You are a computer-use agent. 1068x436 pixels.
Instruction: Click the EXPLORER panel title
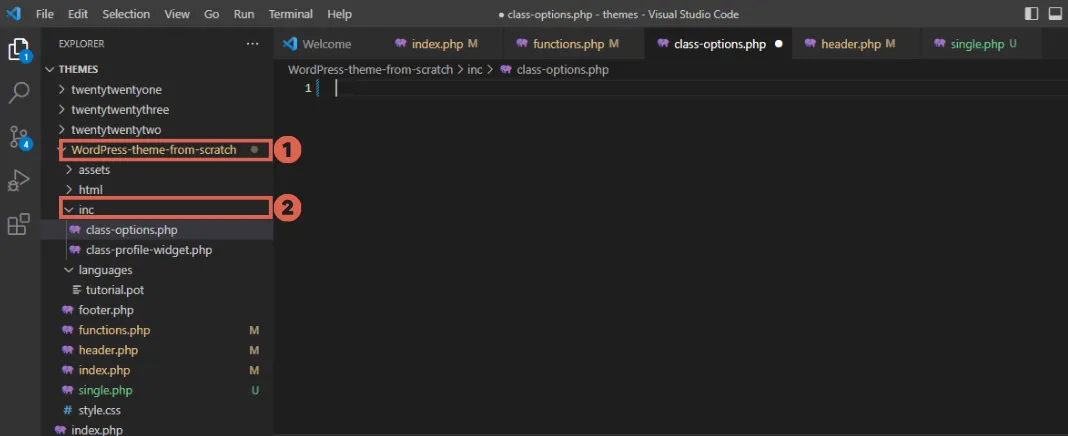pyautogui.click(x=82, y=44)
